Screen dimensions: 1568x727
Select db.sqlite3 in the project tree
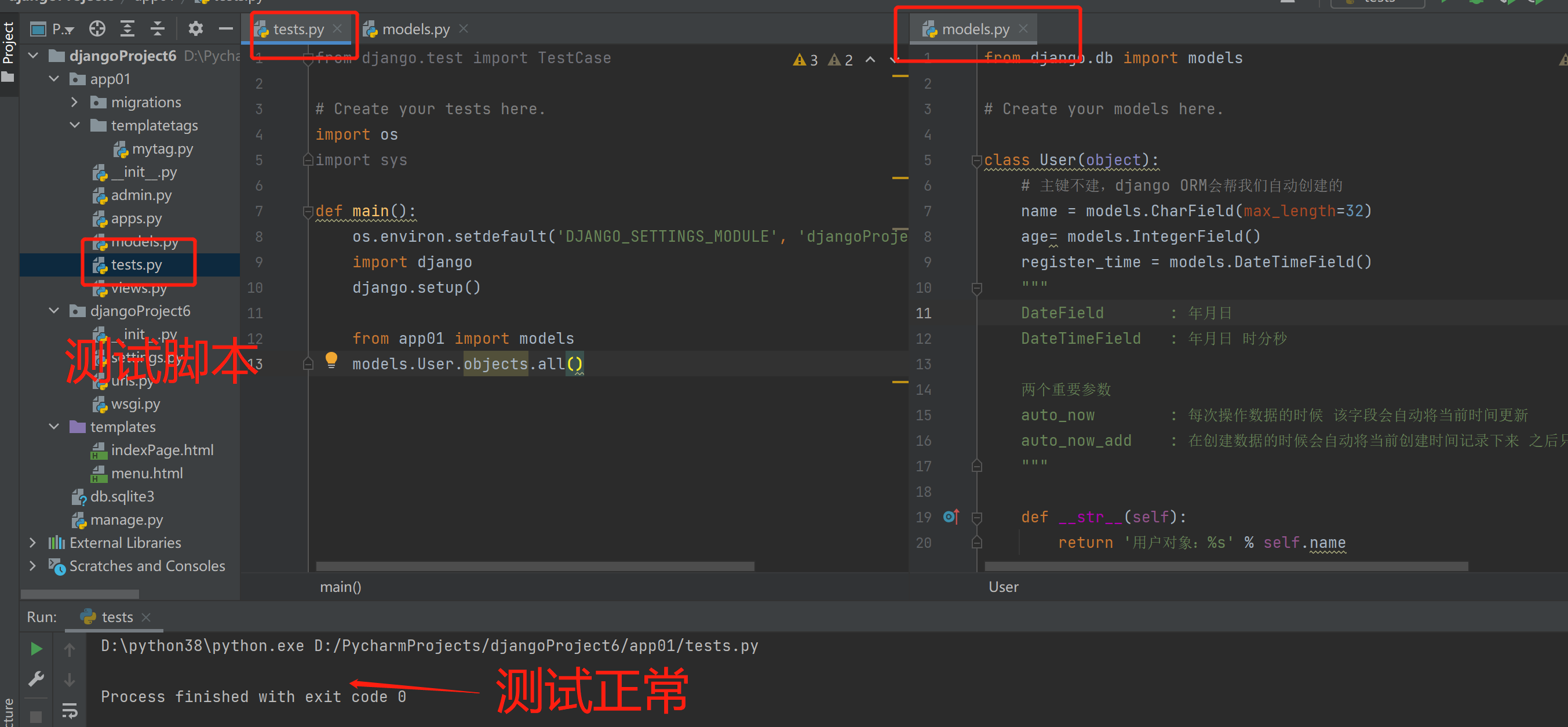(112, 496)
